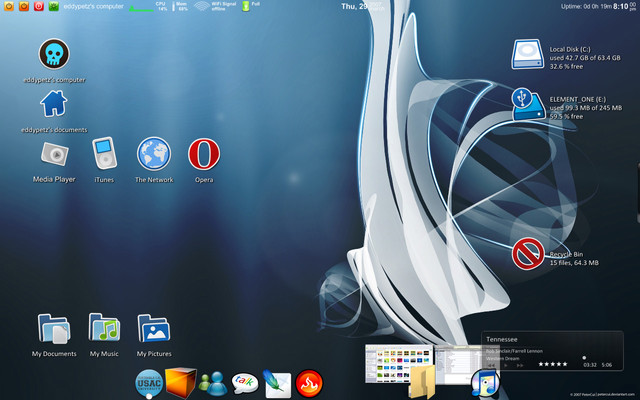Open the Messenger buddies dock icon

tap(213, 384)
